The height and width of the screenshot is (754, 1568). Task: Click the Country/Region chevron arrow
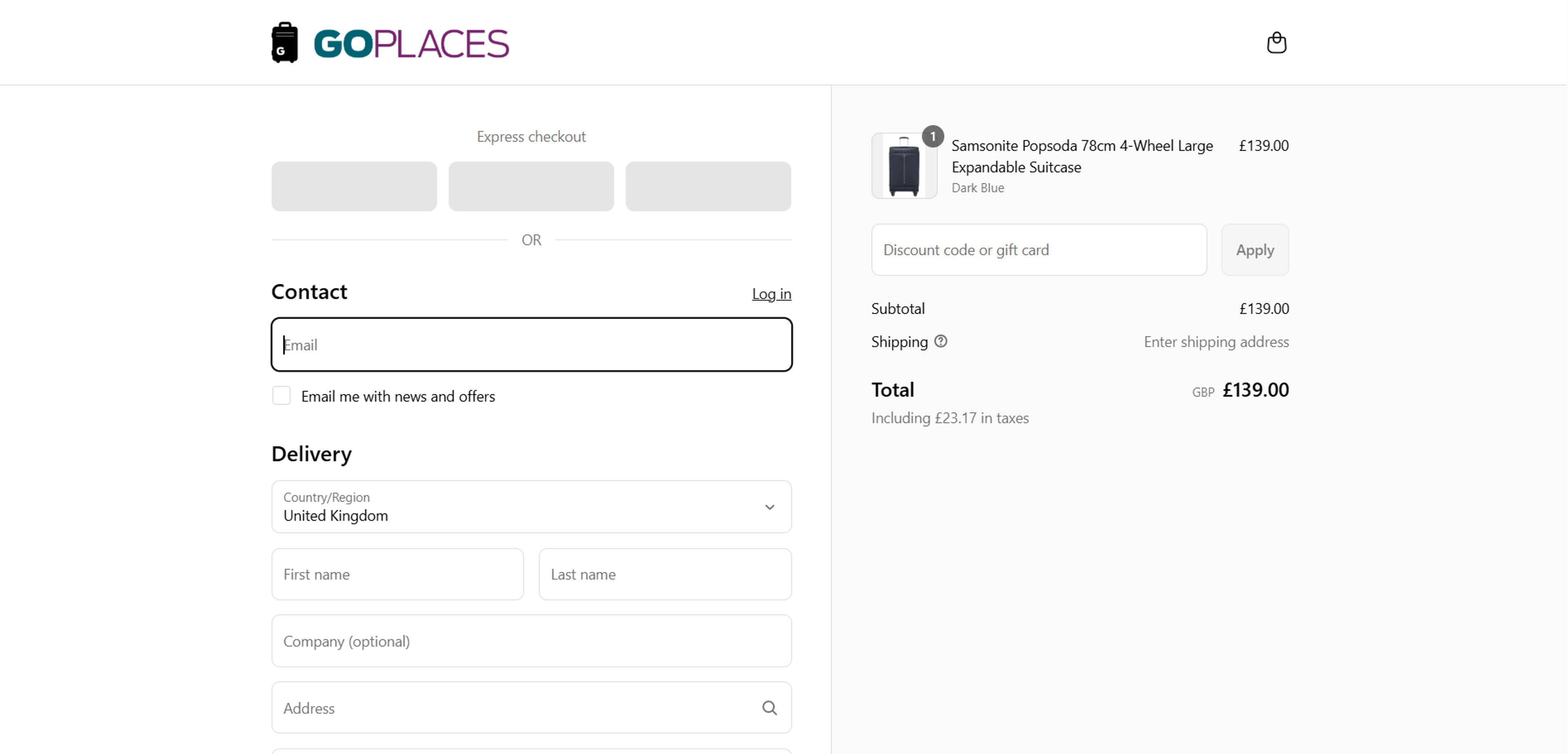tap(769, 507)
